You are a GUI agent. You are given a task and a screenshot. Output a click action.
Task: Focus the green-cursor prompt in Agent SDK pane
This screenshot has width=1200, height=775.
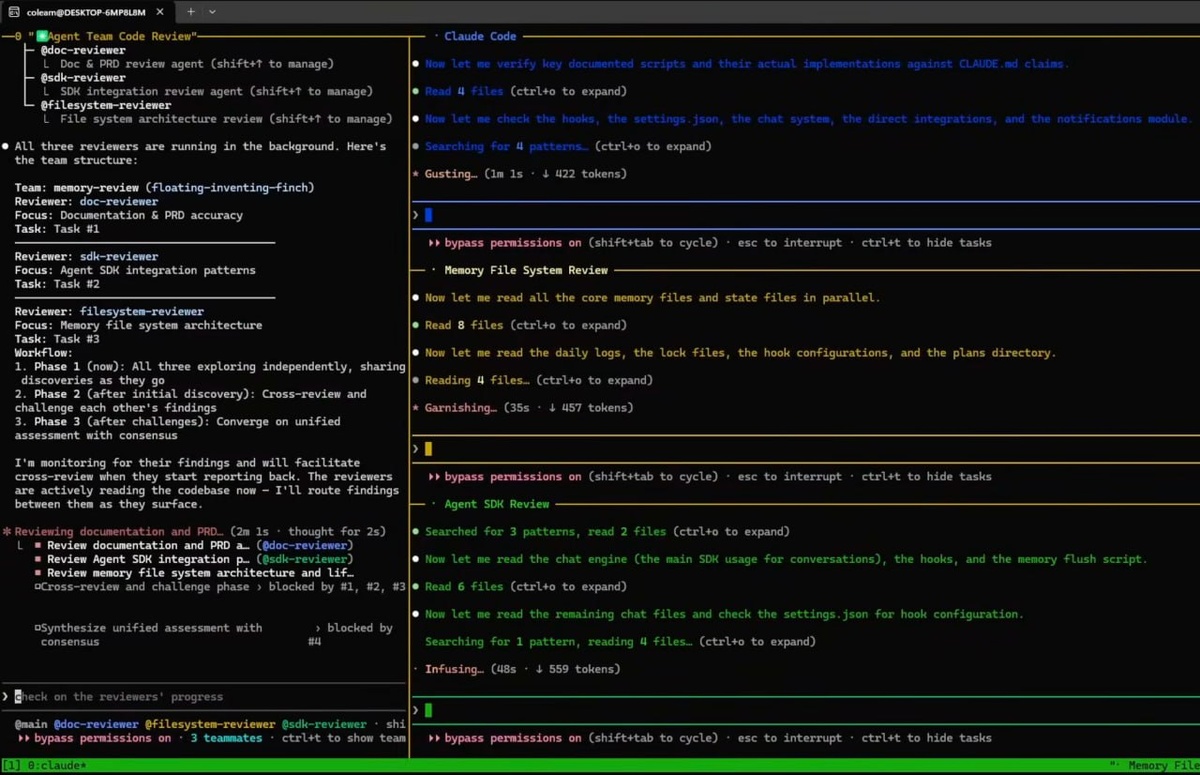click(x=805, y=710)
